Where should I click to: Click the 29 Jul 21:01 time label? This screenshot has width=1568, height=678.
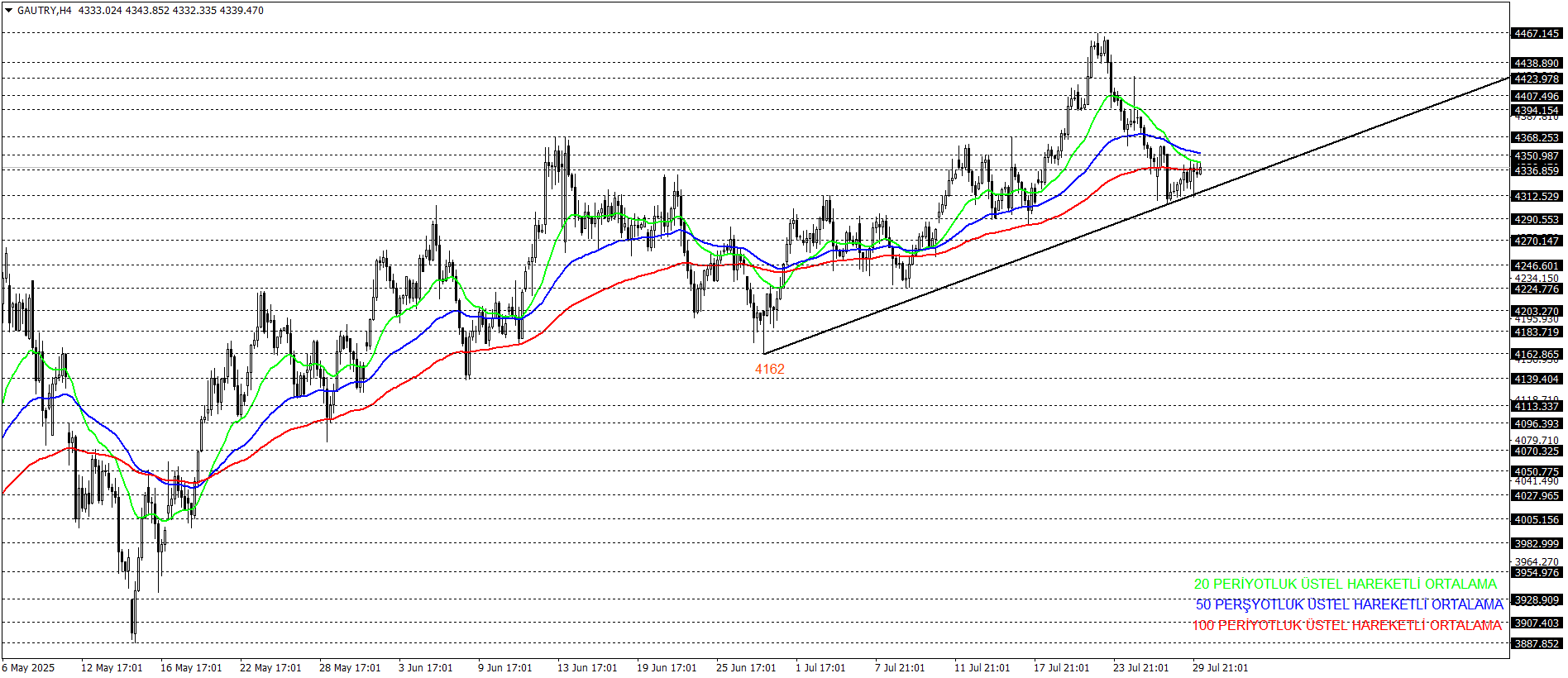[1220, 668]
